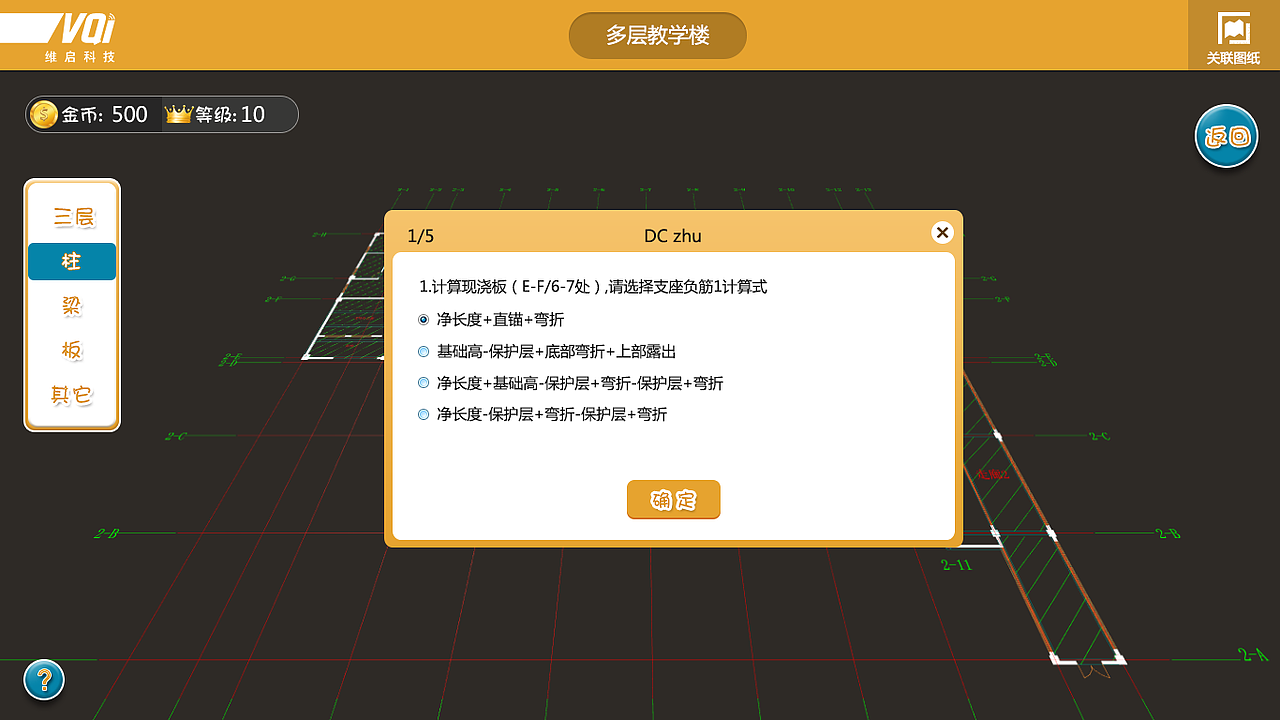Close the DC zhu dialog
Image resolution: width=1280 pixels, height=720 pixels.
(x=942, y=233)
